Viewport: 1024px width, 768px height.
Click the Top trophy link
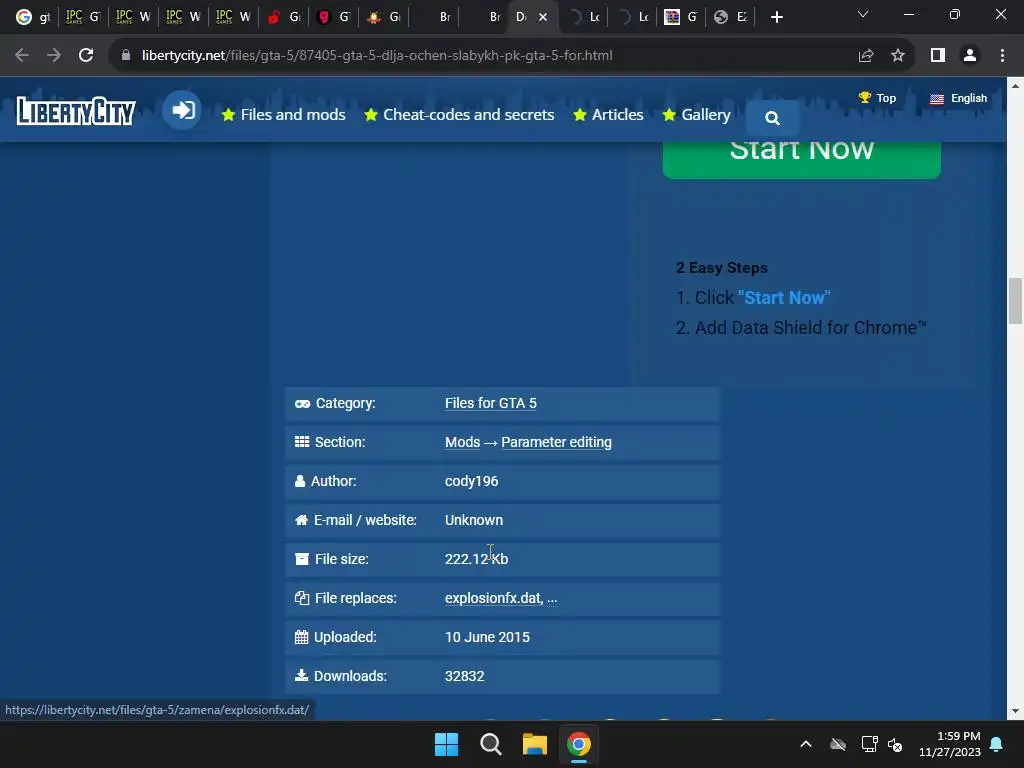(877, 98)
